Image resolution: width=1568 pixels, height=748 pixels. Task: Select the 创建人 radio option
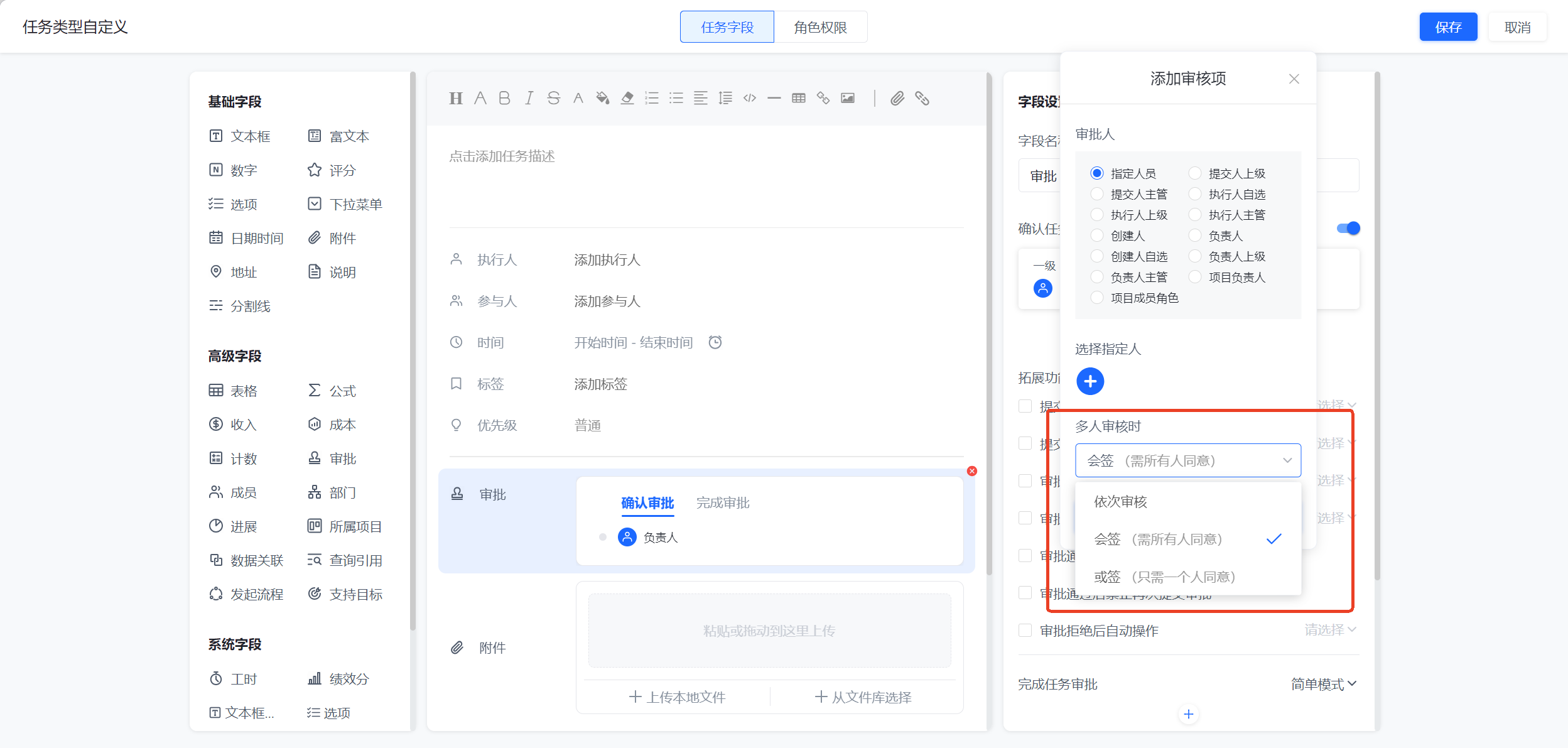point(1097,236)
